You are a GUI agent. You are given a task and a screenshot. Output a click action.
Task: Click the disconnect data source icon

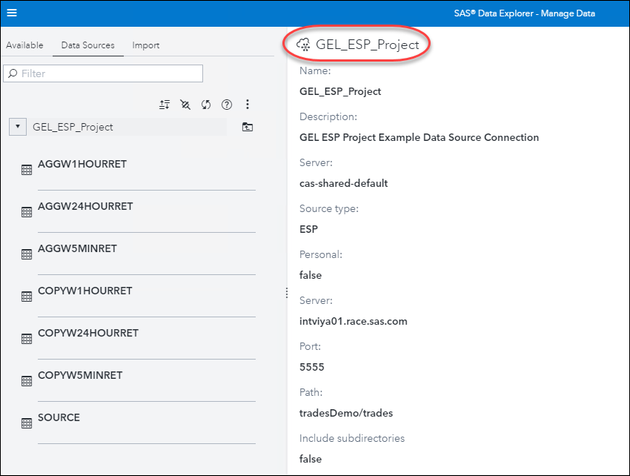185,104
